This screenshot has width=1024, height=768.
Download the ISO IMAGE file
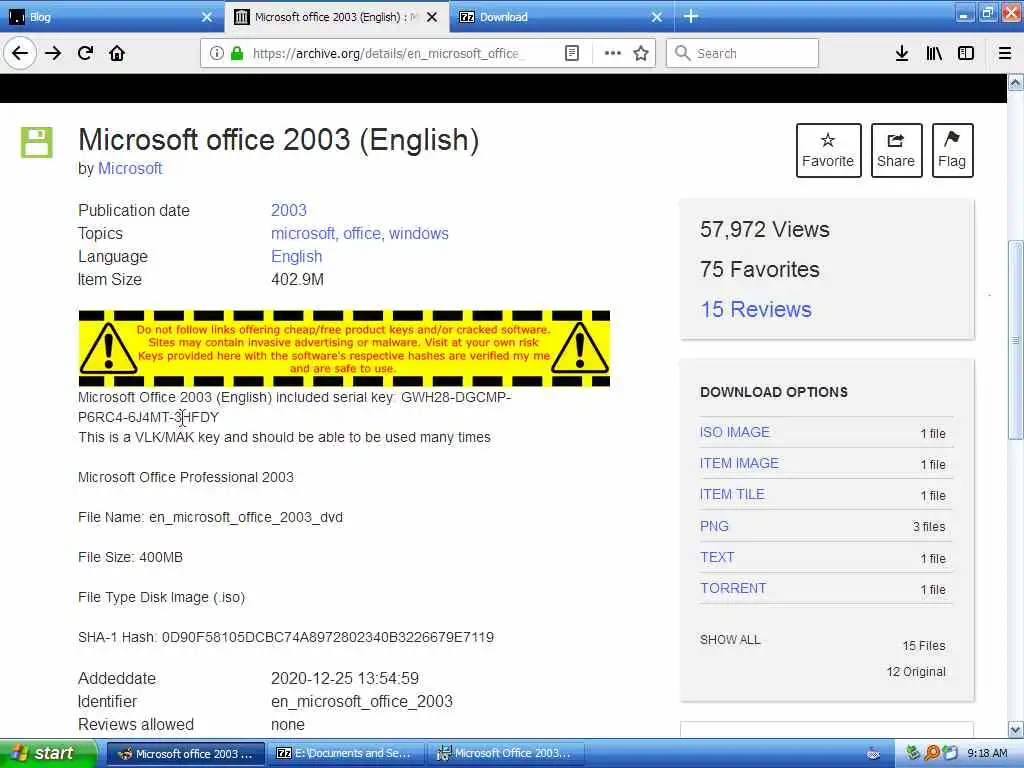735,432
